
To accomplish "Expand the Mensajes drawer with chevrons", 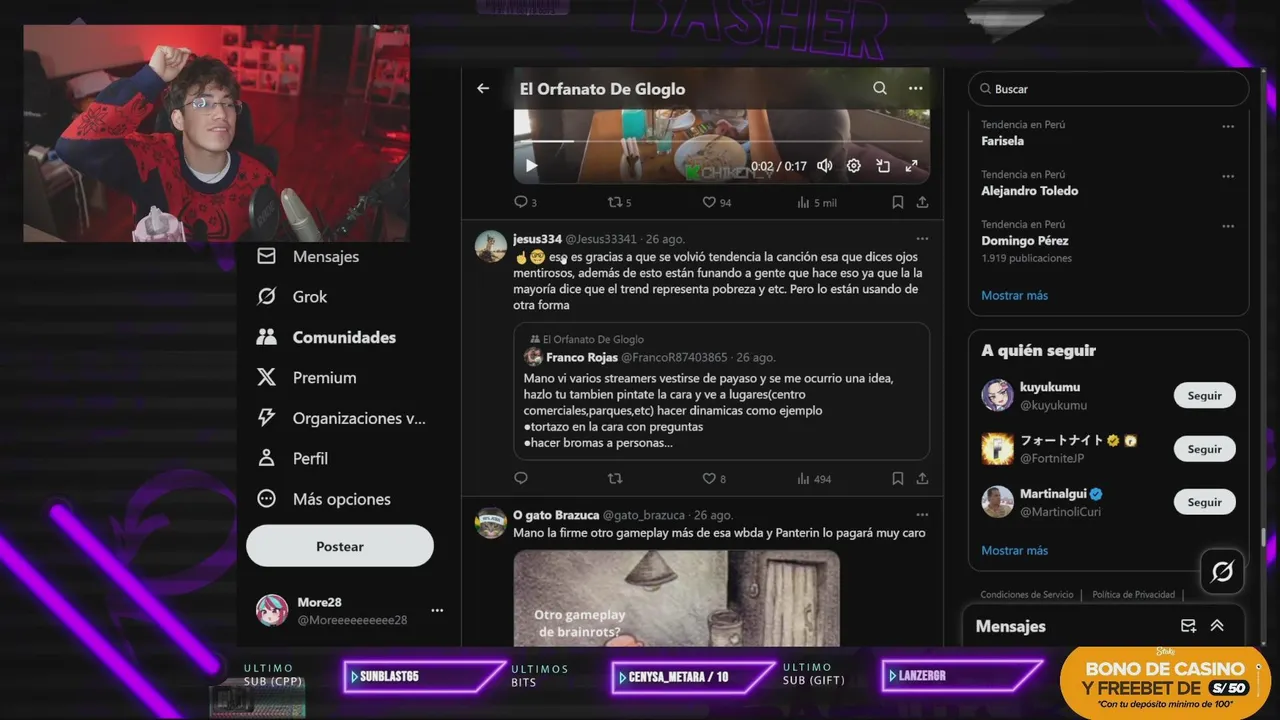I will (1217, 626).
